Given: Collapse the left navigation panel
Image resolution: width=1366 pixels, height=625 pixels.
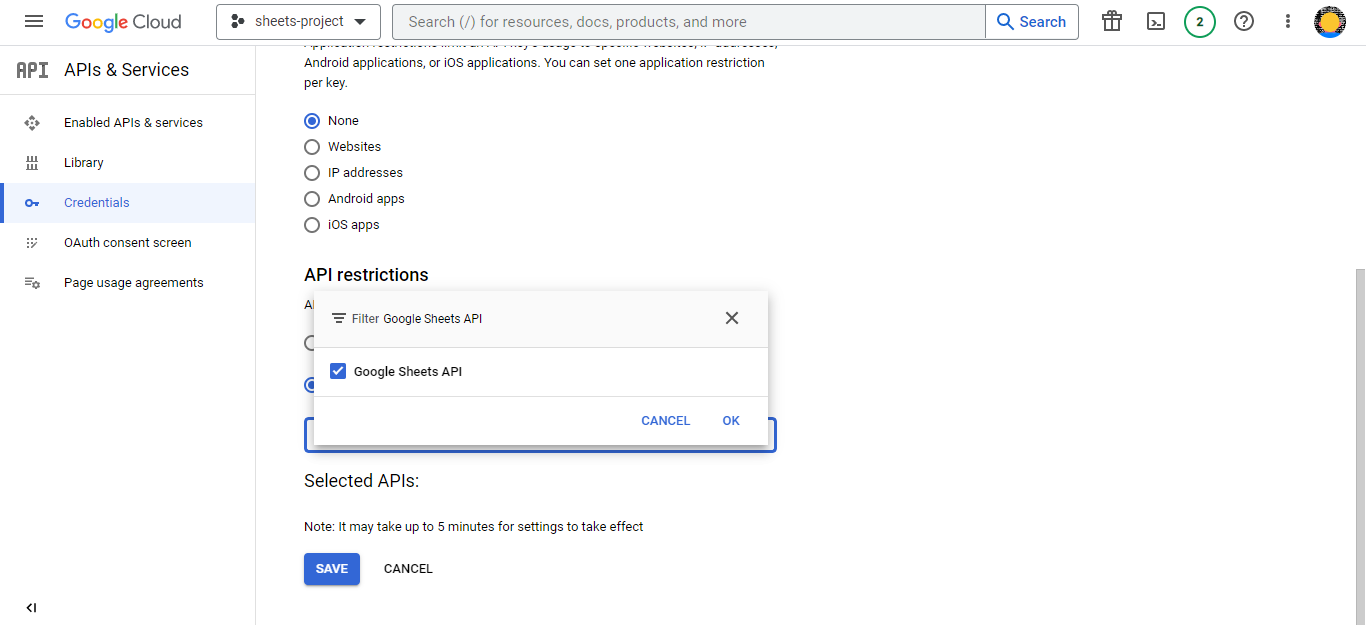Looking at the screenshot, I should (x=32, y=607).
